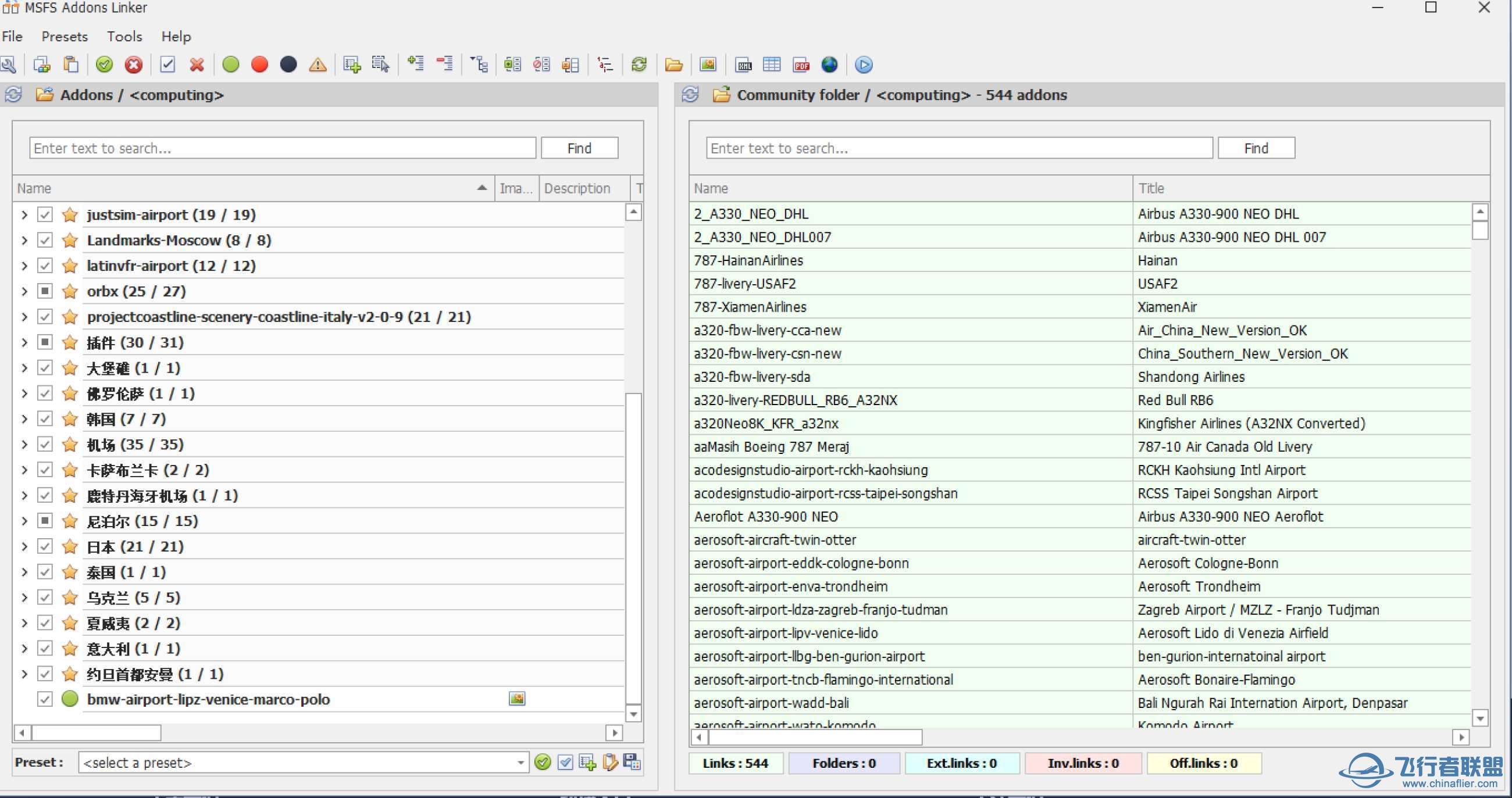Viewport: 1512px width, 798px height.
Task: Click the blue play launch icon
Action: click(864, 65)
